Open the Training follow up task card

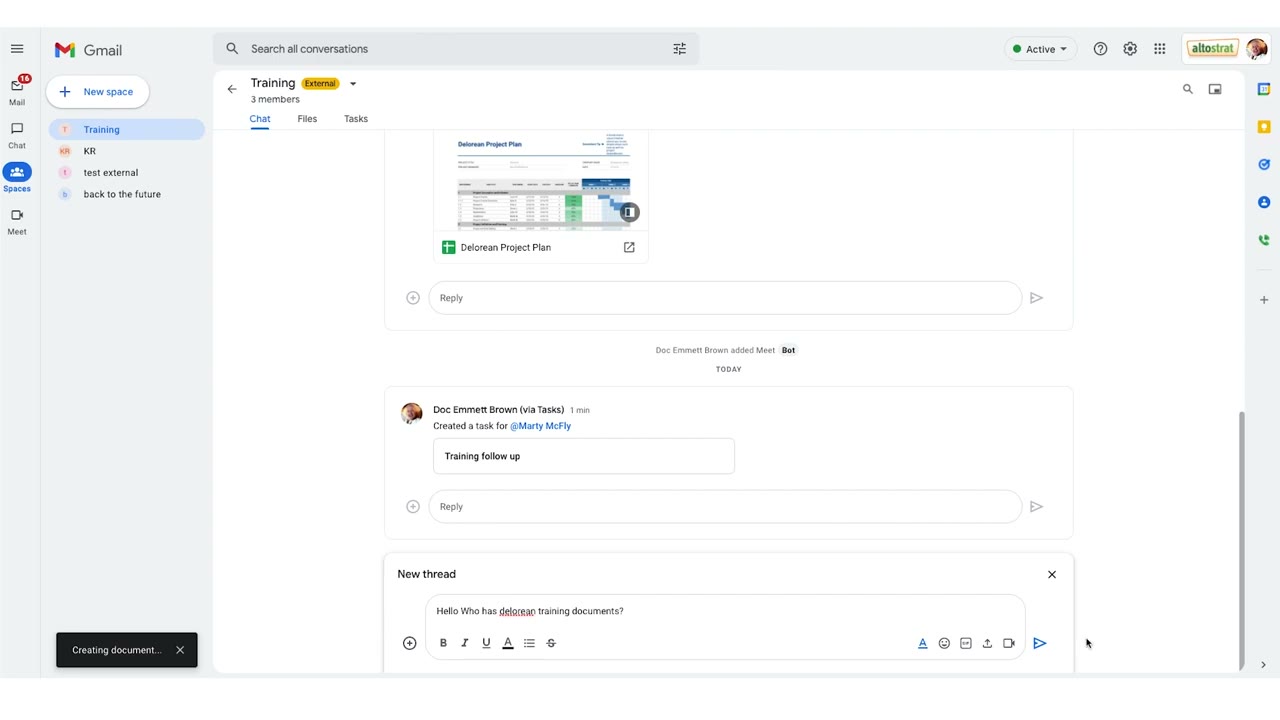click(x=584, y=456)
